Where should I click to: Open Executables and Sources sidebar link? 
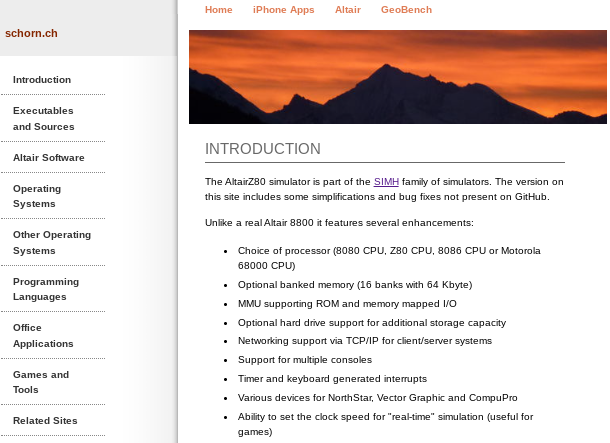pos(44,119)
